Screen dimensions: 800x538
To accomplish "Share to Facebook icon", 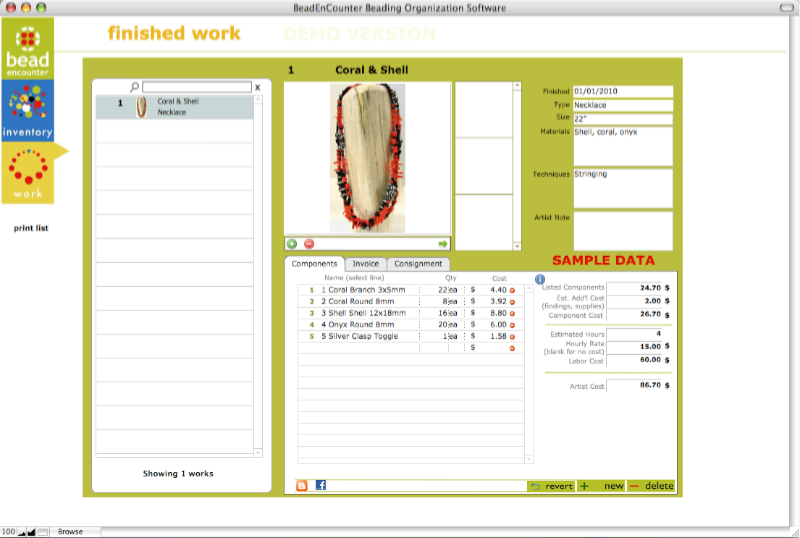I will coord(320,485).
